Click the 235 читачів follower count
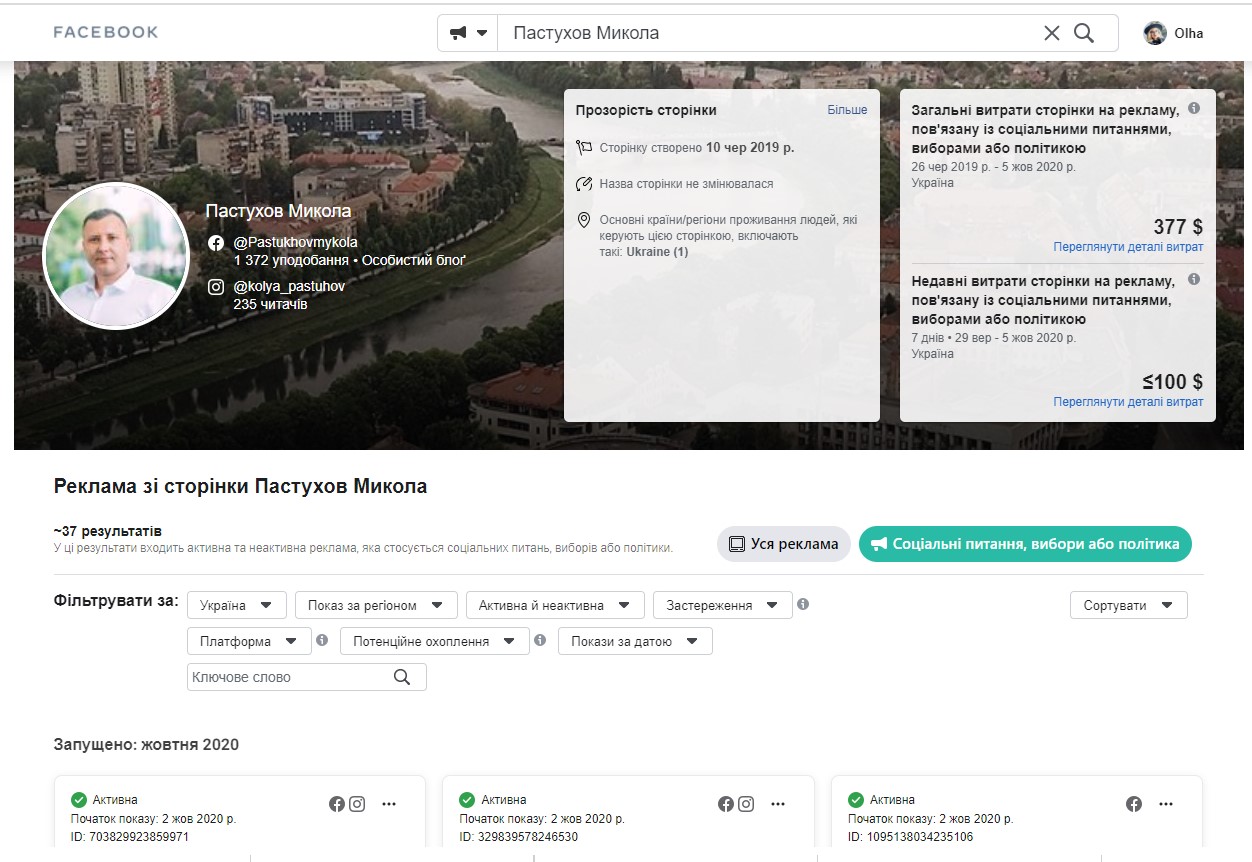Image resolution: width=1252 pixels, height=862 pixels. coord(270,304)
